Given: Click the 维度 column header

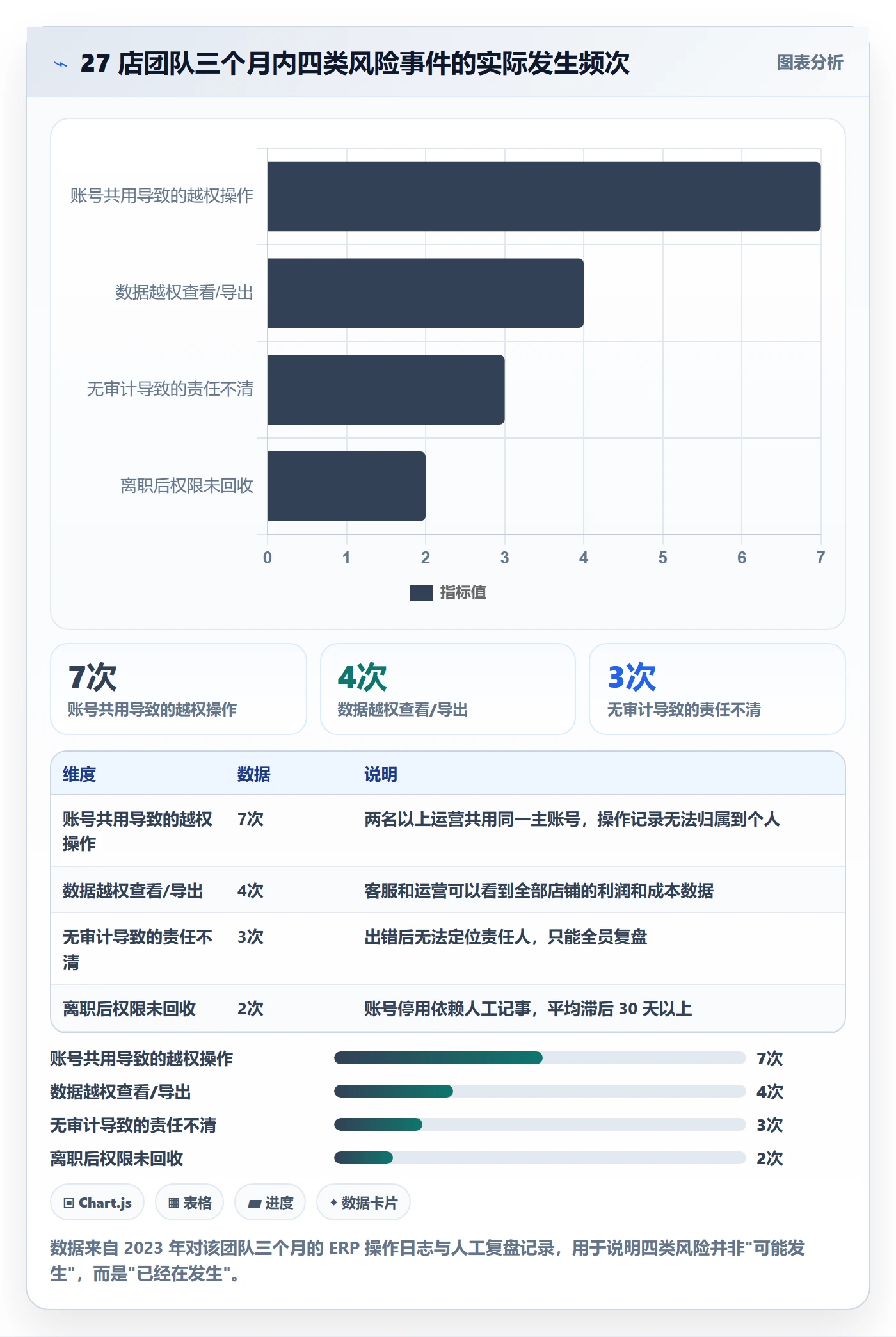Looking at the screenshot, I should pyautogui.click(x=79, y=774).
